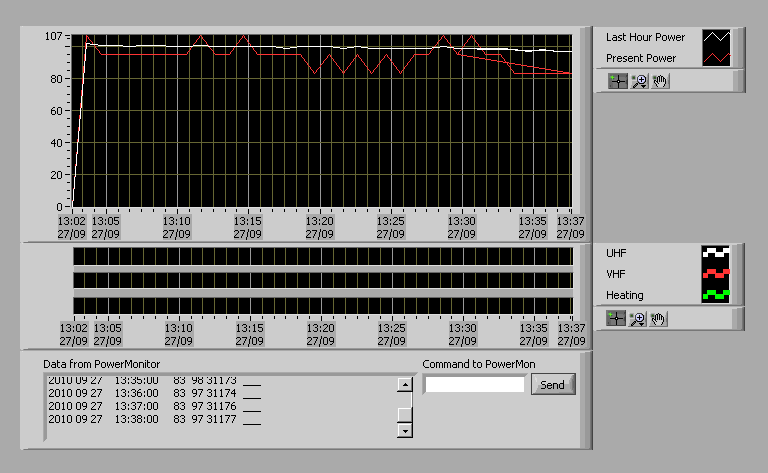This screenshot has height=473, width=768.
Task: Click the data list scrollbar thumb
Action: tap(405, 414)
